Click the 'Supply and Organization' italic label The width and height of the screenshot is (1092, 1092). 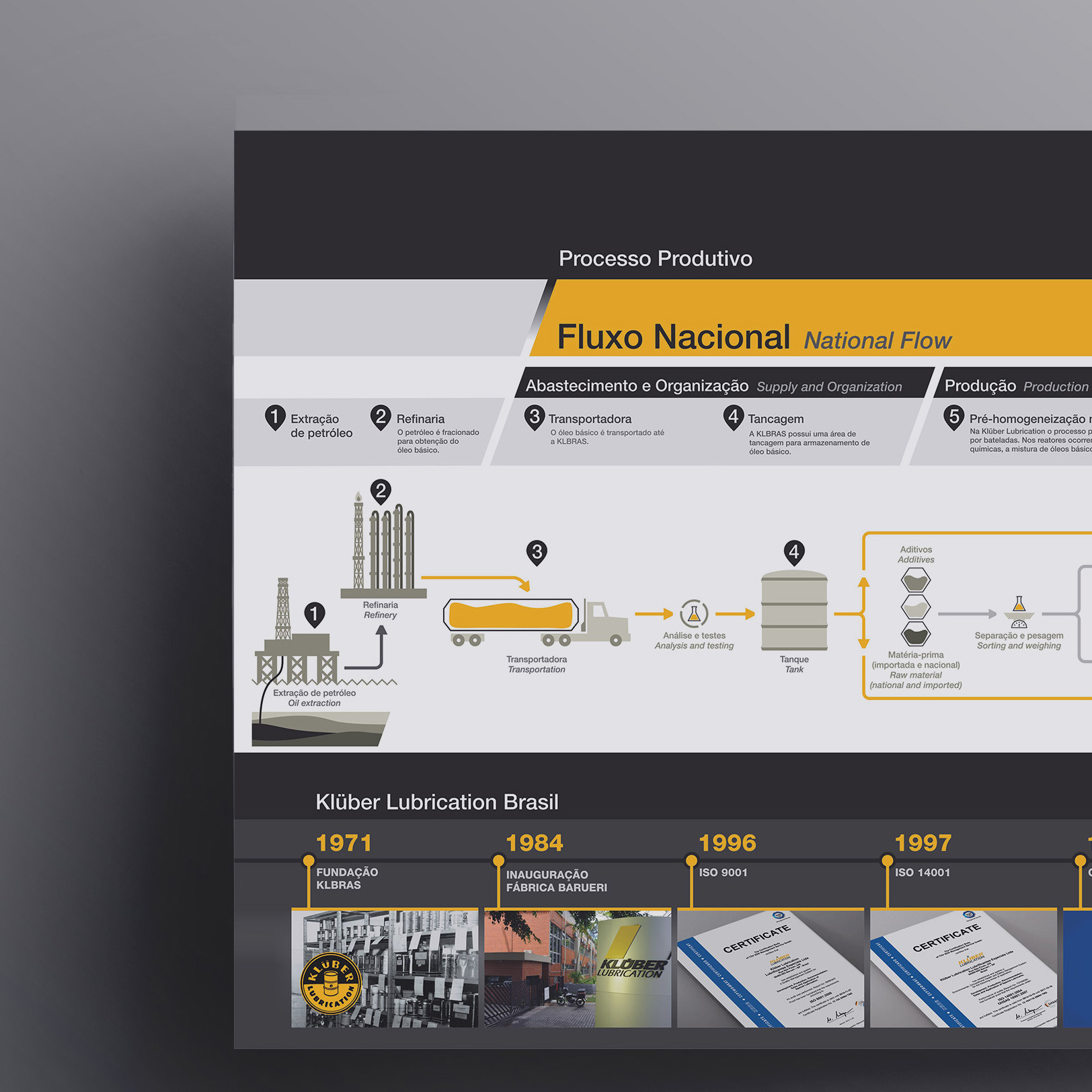click(829, 387)
